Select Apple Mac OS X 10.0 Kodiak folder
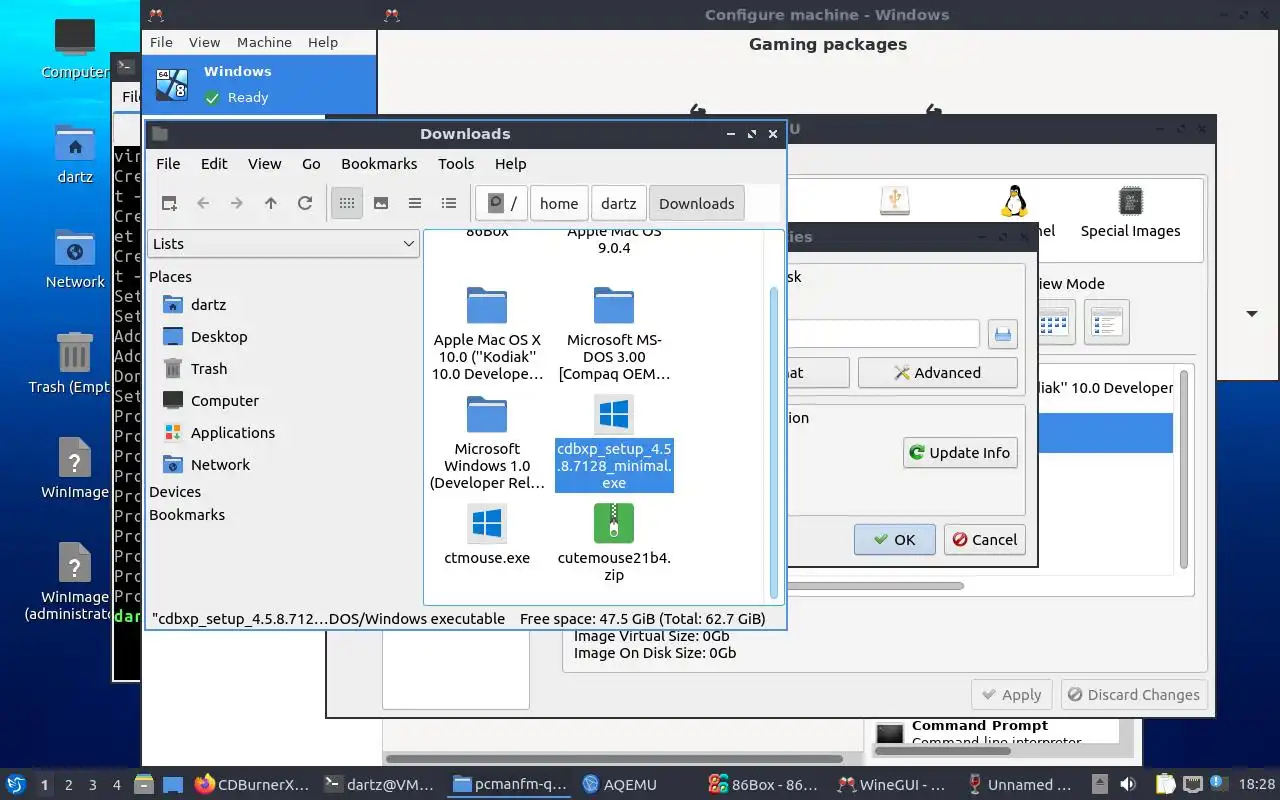 pyautogui.click(x=487, y=334)
